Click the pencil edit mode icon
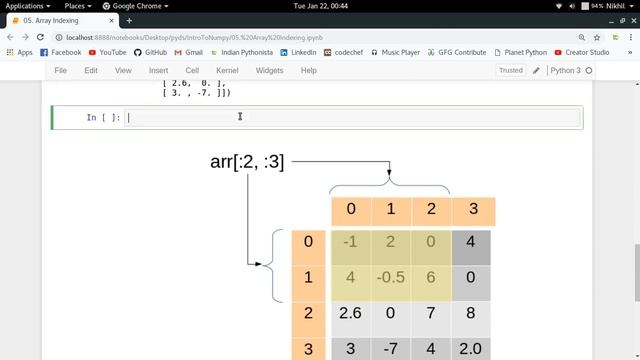The image size is (640, 360). pyautogui.click(x=536, y=71)
